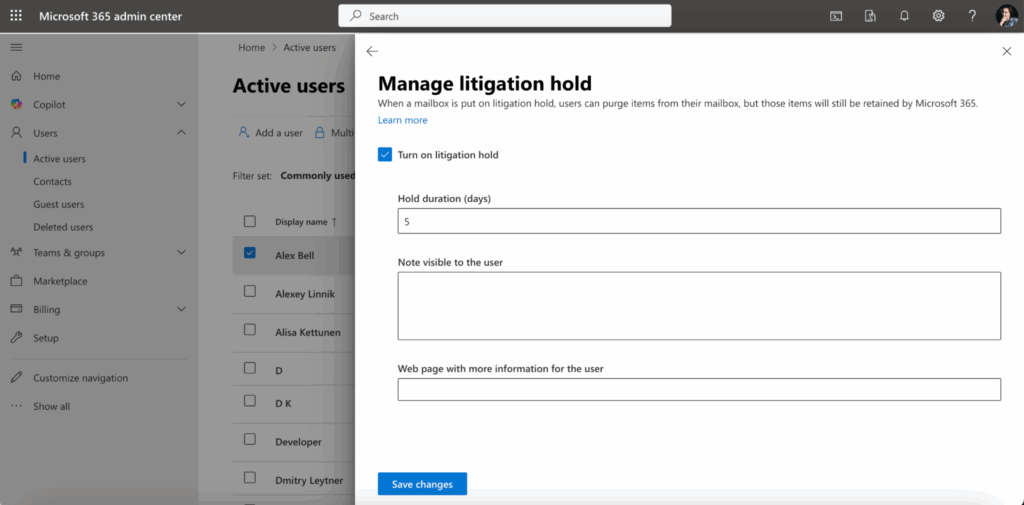The width and height of the screenshot is (1024, 505).
Task: Click Active users breadcrumb link
Action: coord(310,48)
